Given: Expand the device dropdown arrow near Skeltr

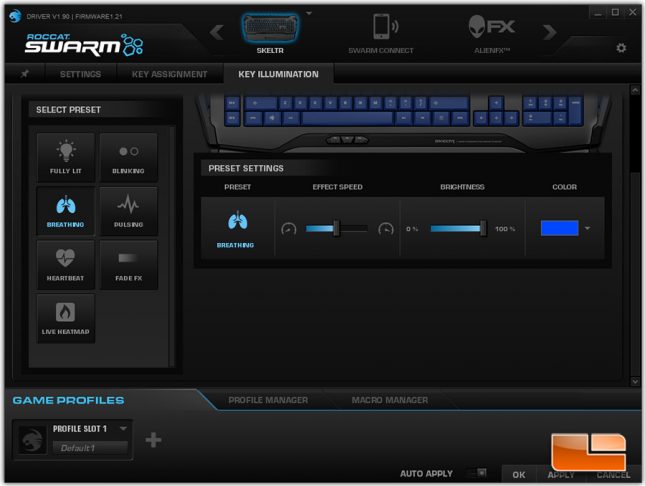Looking at the screenshot, I should coord(309,13).
